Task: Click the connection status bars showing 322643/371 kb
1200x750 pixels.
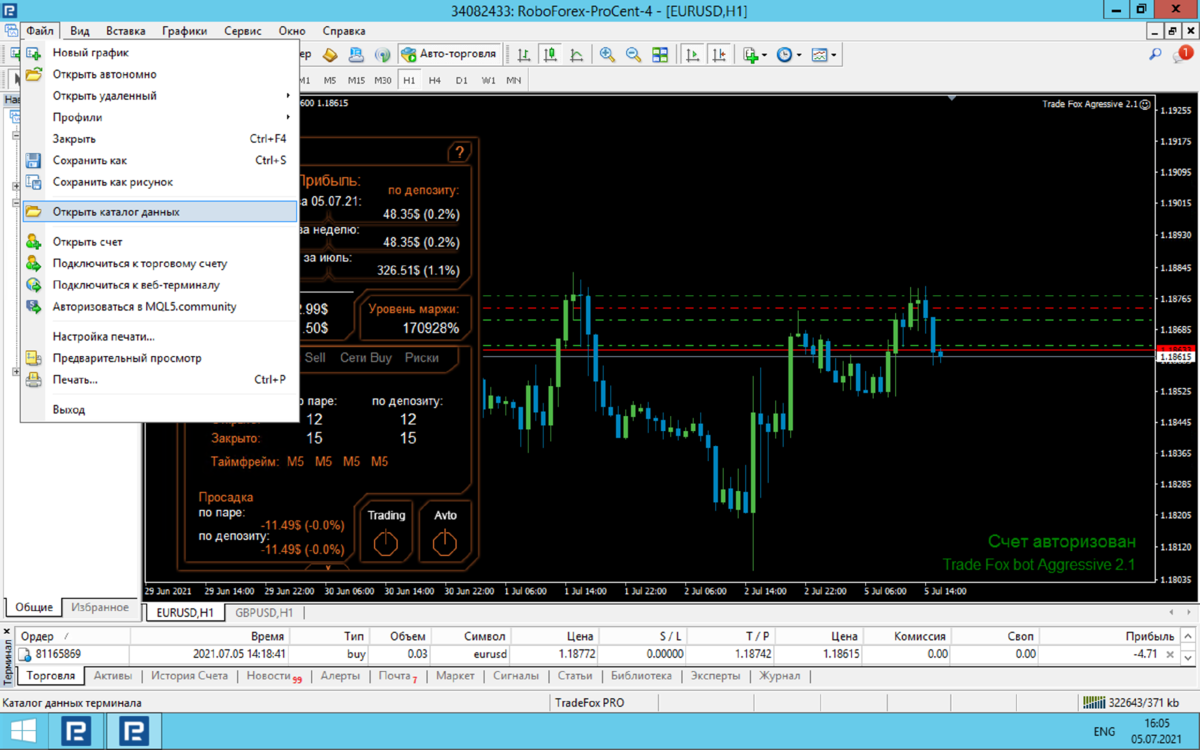Action: (1093, 703)
